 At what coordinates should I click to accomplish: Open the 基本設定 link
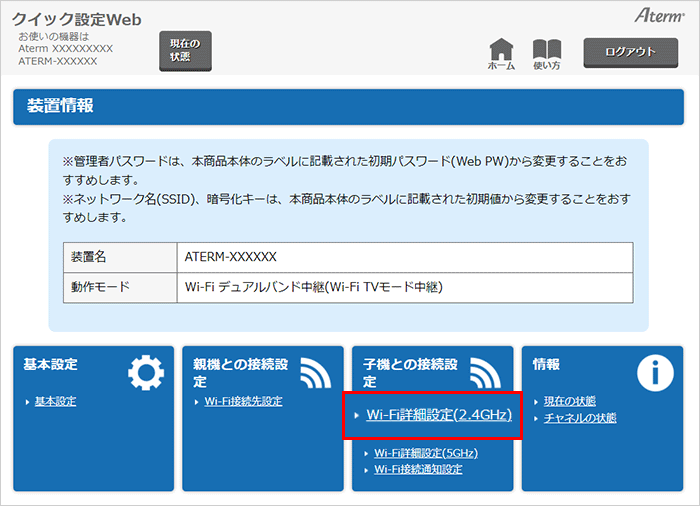(x=55, y=402)
